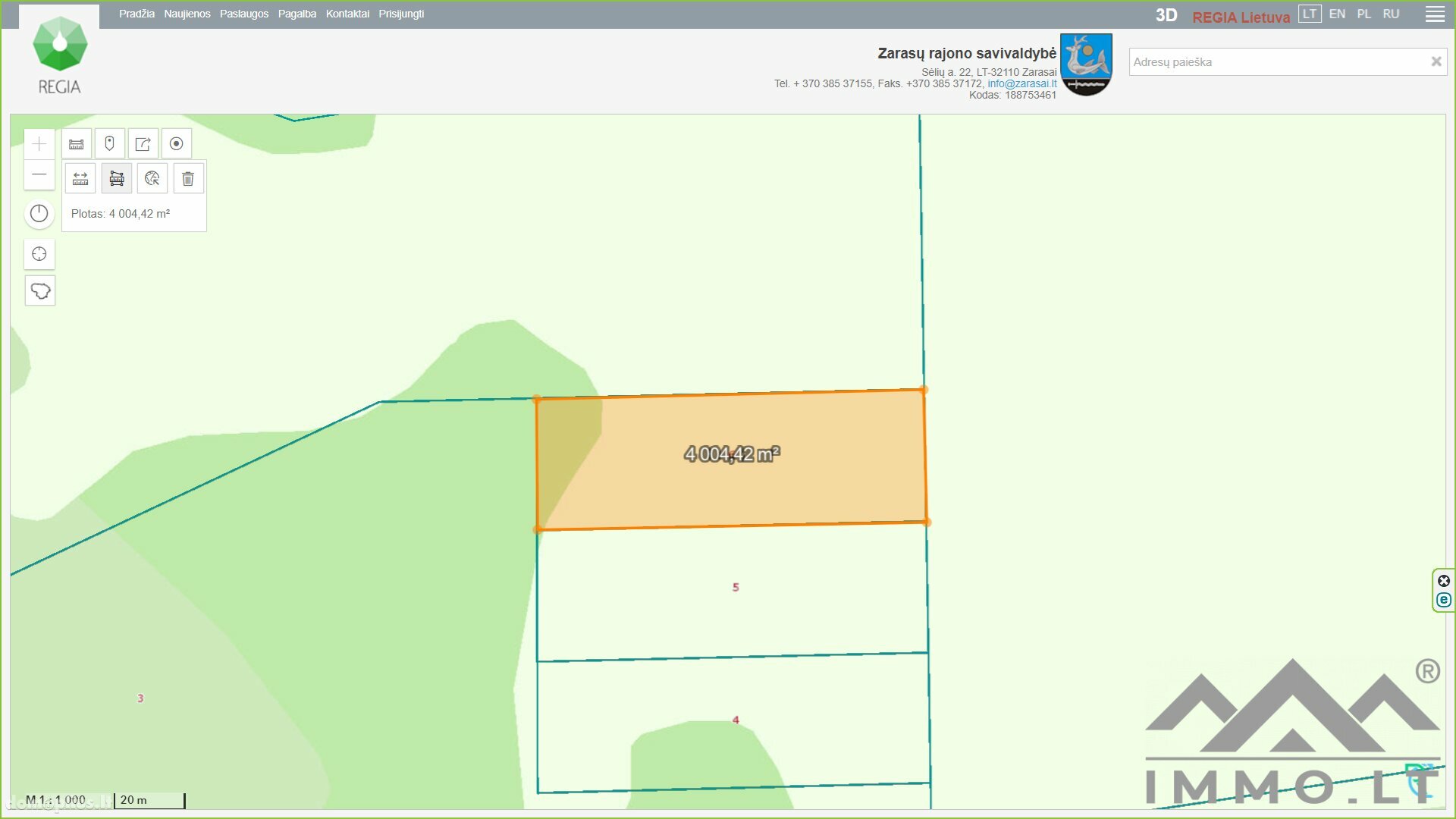Click the M 1 : 1 000 scale label
1456x819 pixels.
[55, 800]
